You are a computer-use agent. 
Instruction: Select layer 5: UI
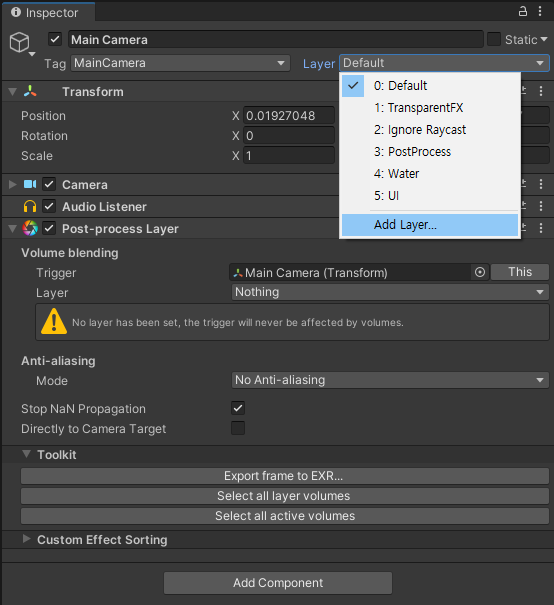430,196
